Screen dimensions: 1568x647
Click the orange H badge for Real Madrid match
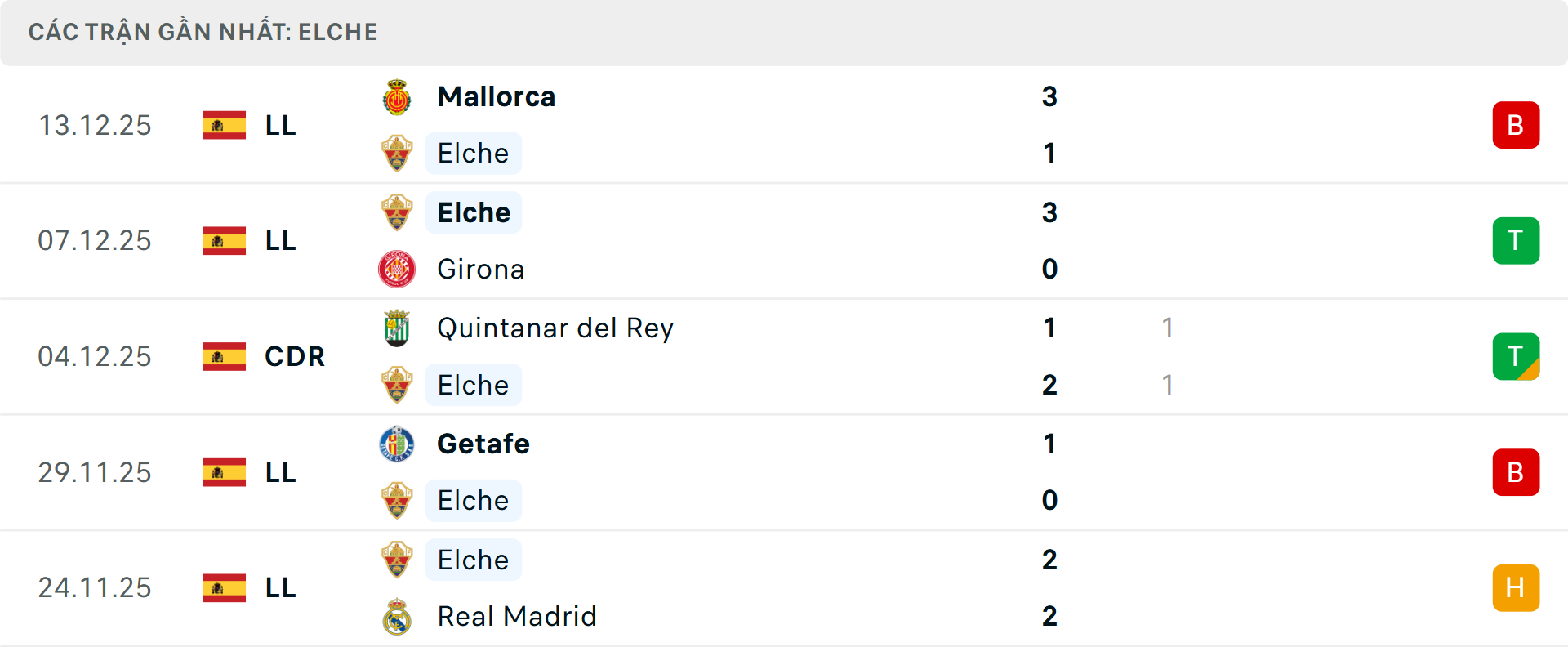point(1516,588)
